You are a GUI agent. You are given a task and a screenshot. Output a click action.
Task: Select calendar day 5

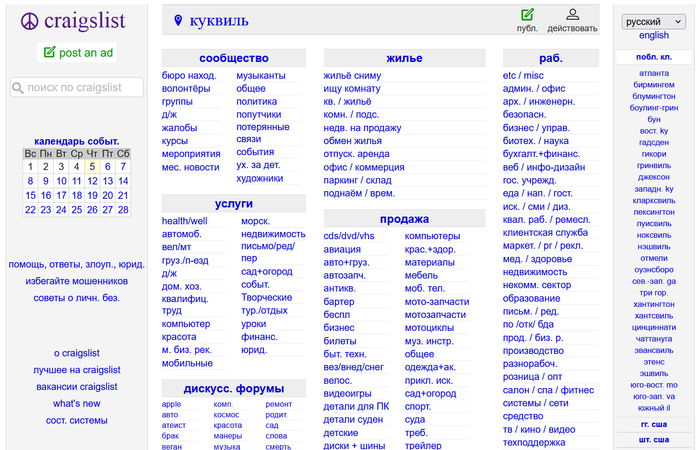[x=92, y=167]
